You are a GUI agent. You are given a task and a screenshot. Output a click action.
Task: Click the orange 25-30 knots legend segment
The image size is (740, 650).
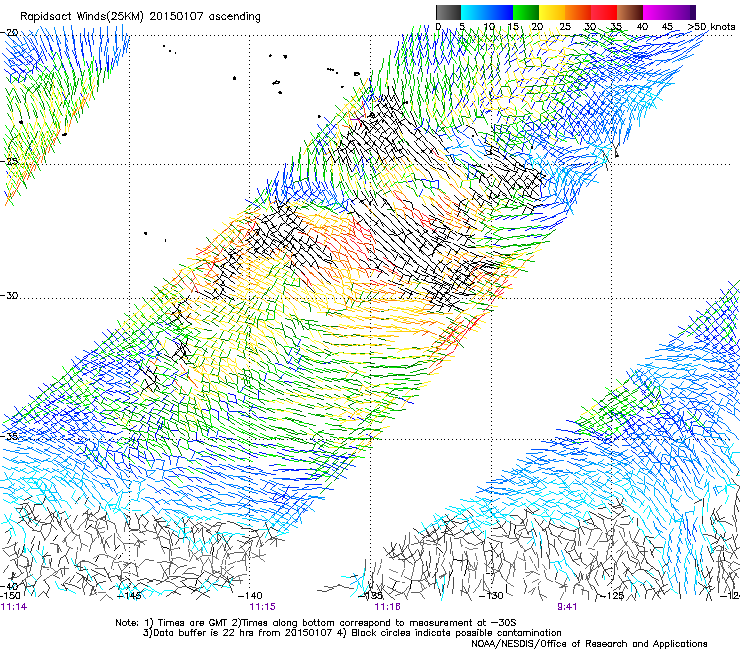[x=578, y=12]
